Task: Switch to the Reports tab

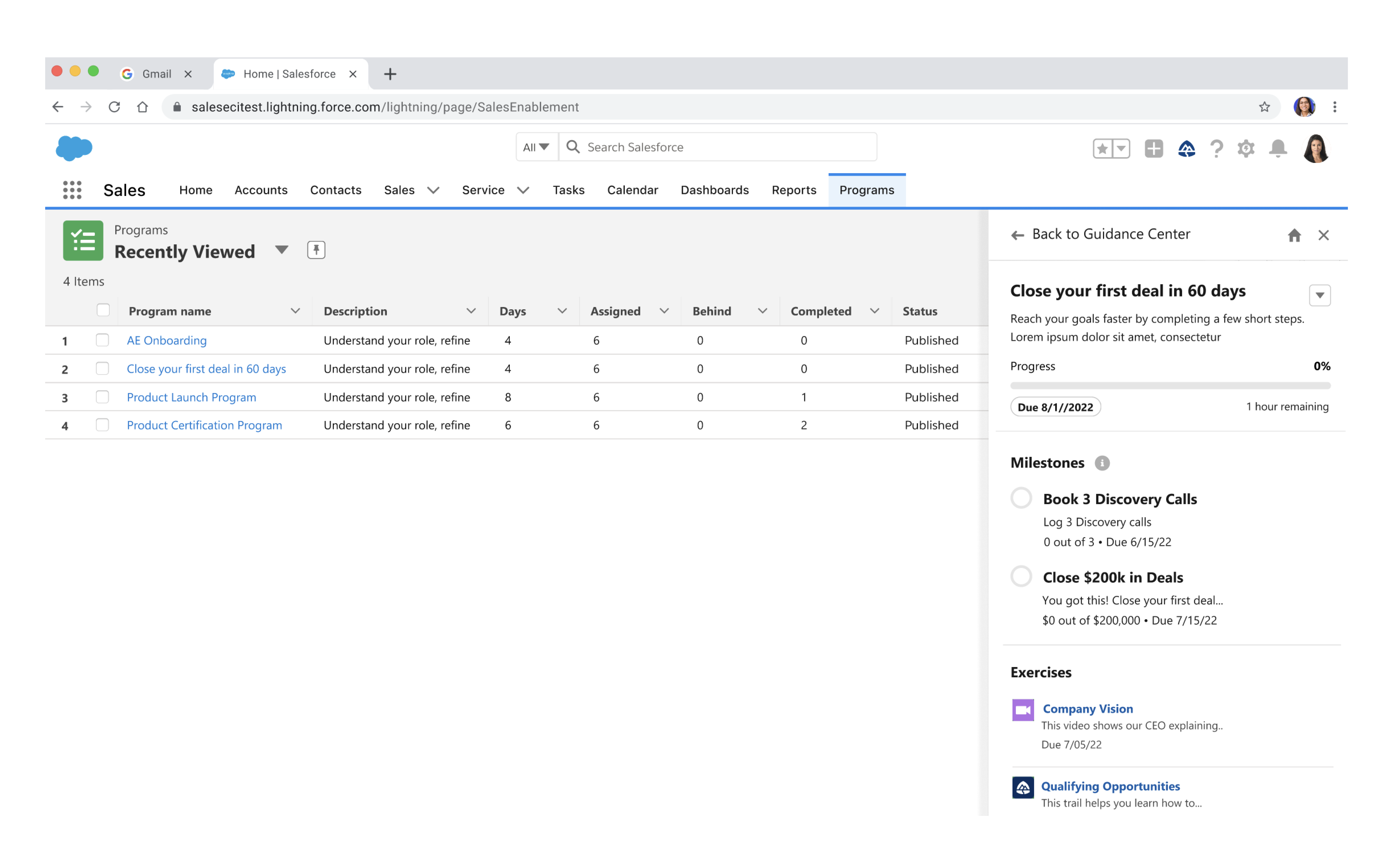Action: 794,190
